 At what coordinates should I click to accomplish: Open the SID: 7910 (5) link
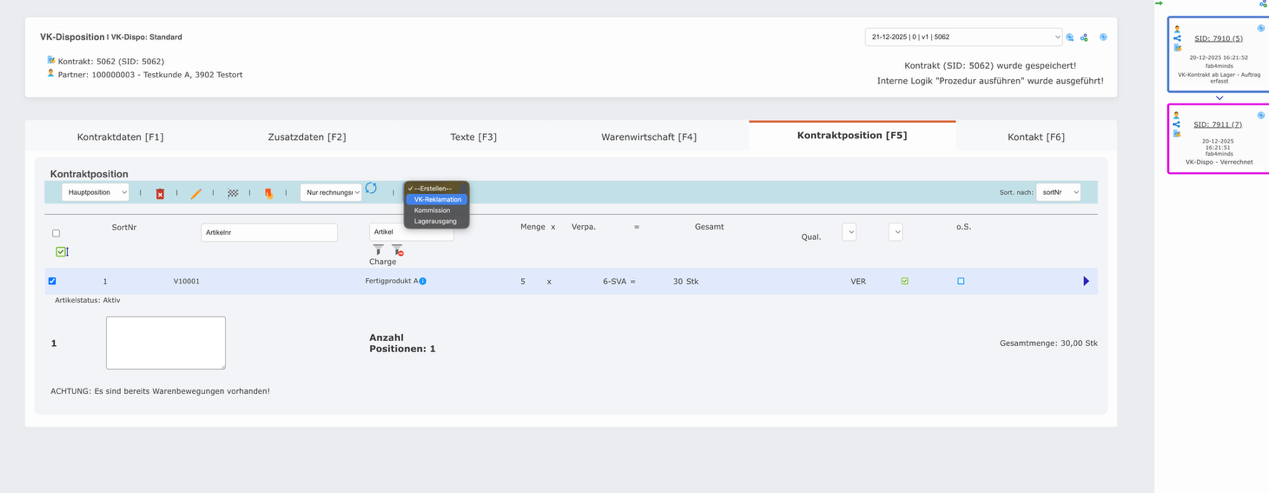click(x=1218, y=38)
